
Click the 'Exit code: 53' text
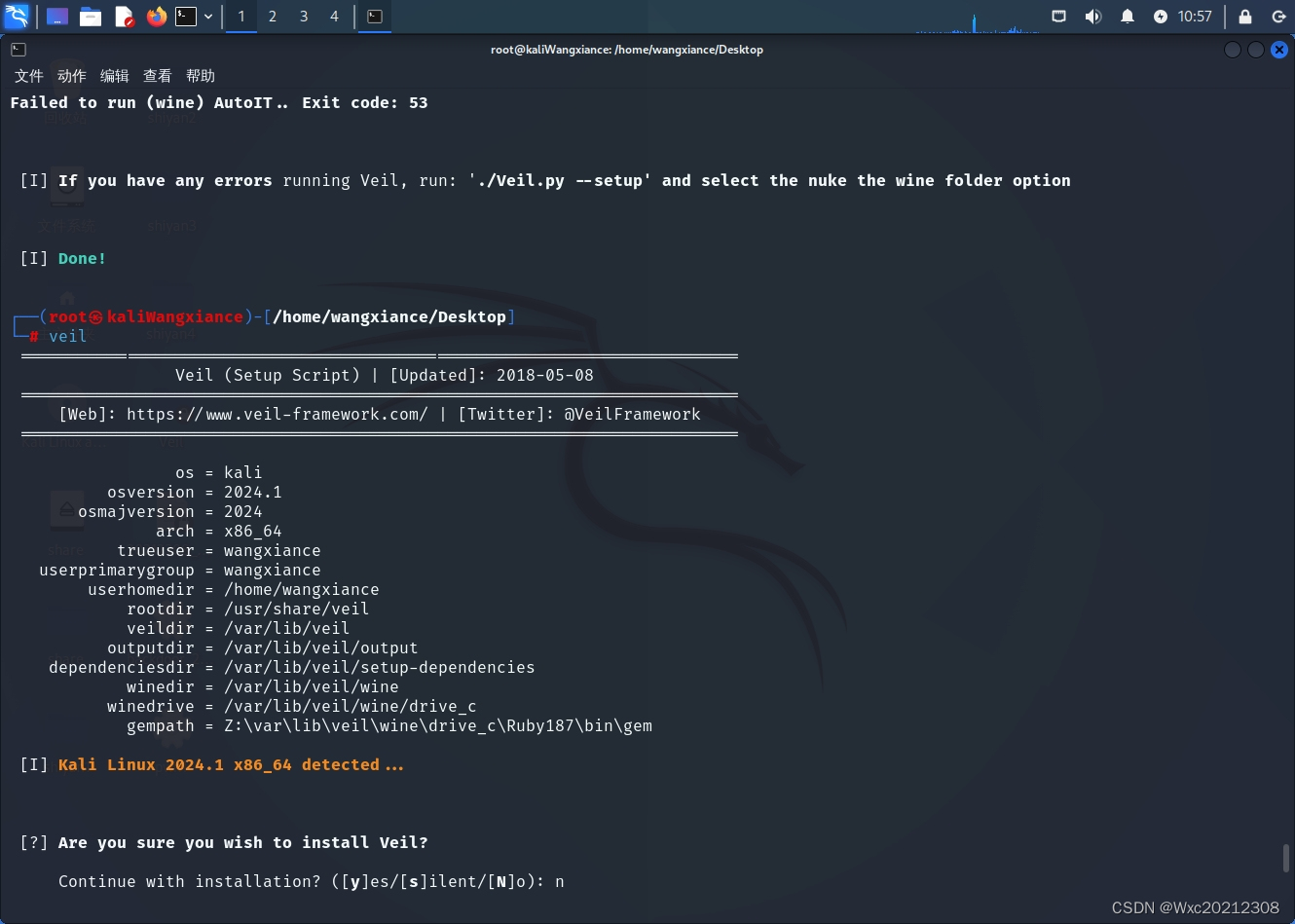pyautogui.click(x=365, y=102)
